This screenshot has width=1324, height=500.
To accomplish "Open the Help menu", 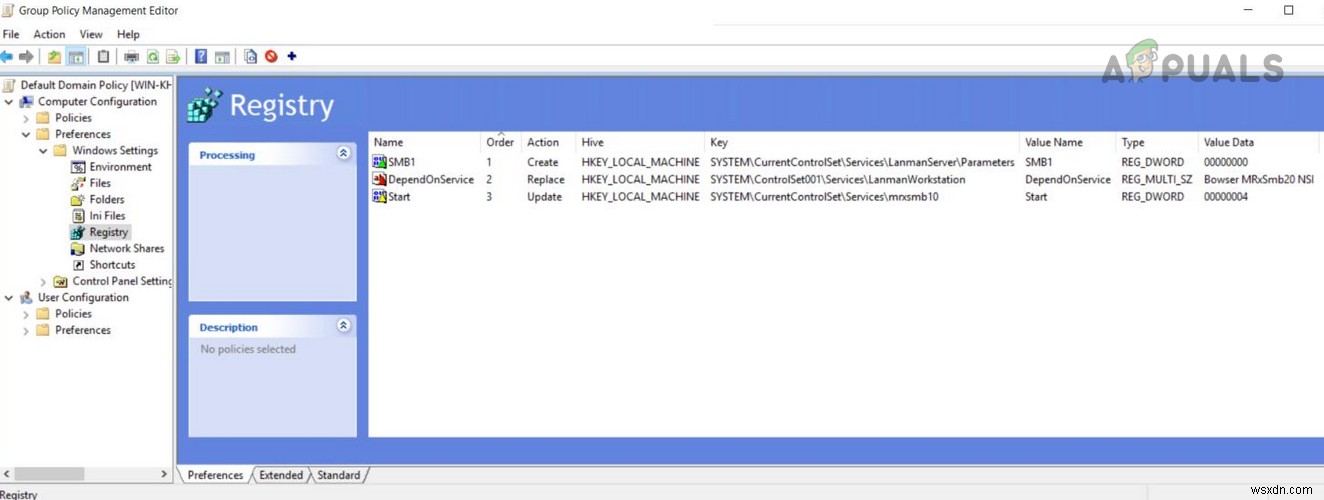I will pyautogui.click(x=128, y=34).
